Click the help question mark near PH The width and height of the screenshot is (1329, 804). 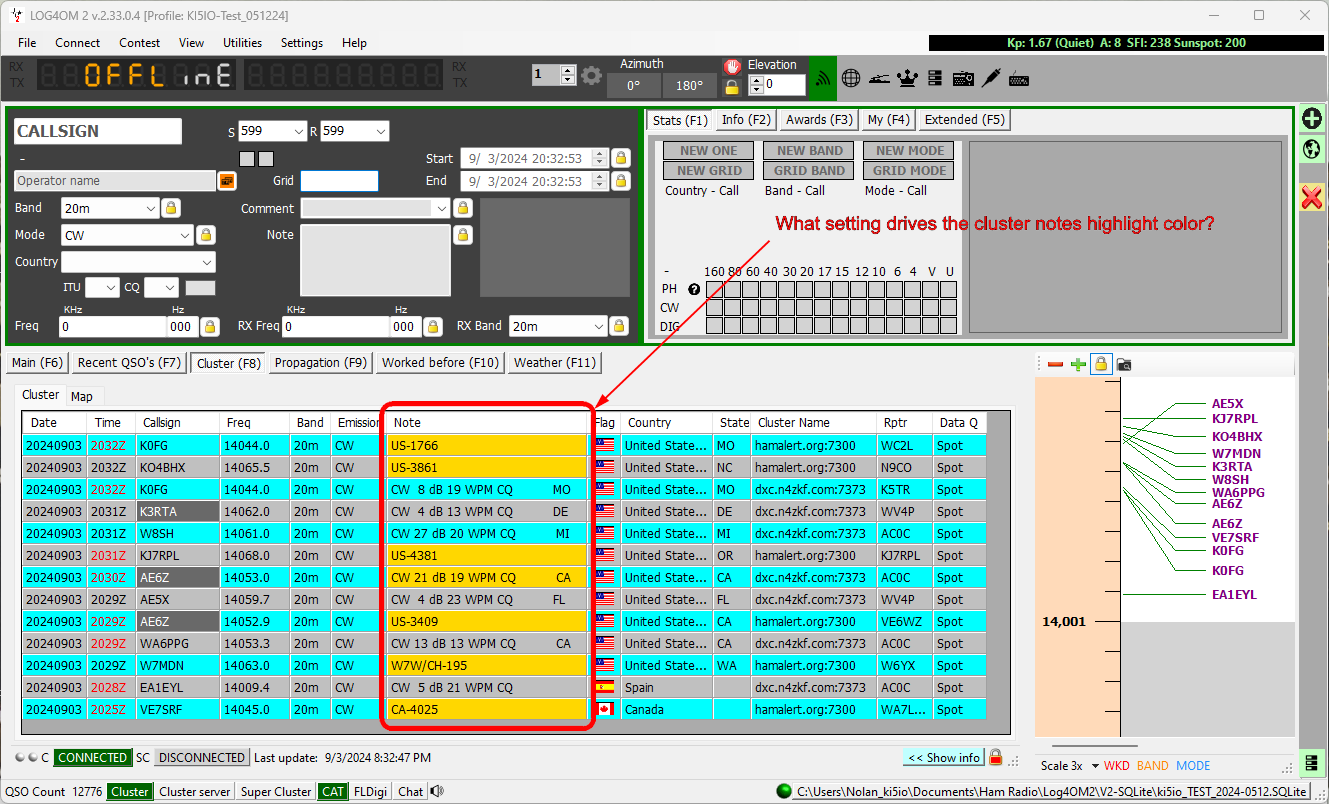694,289
